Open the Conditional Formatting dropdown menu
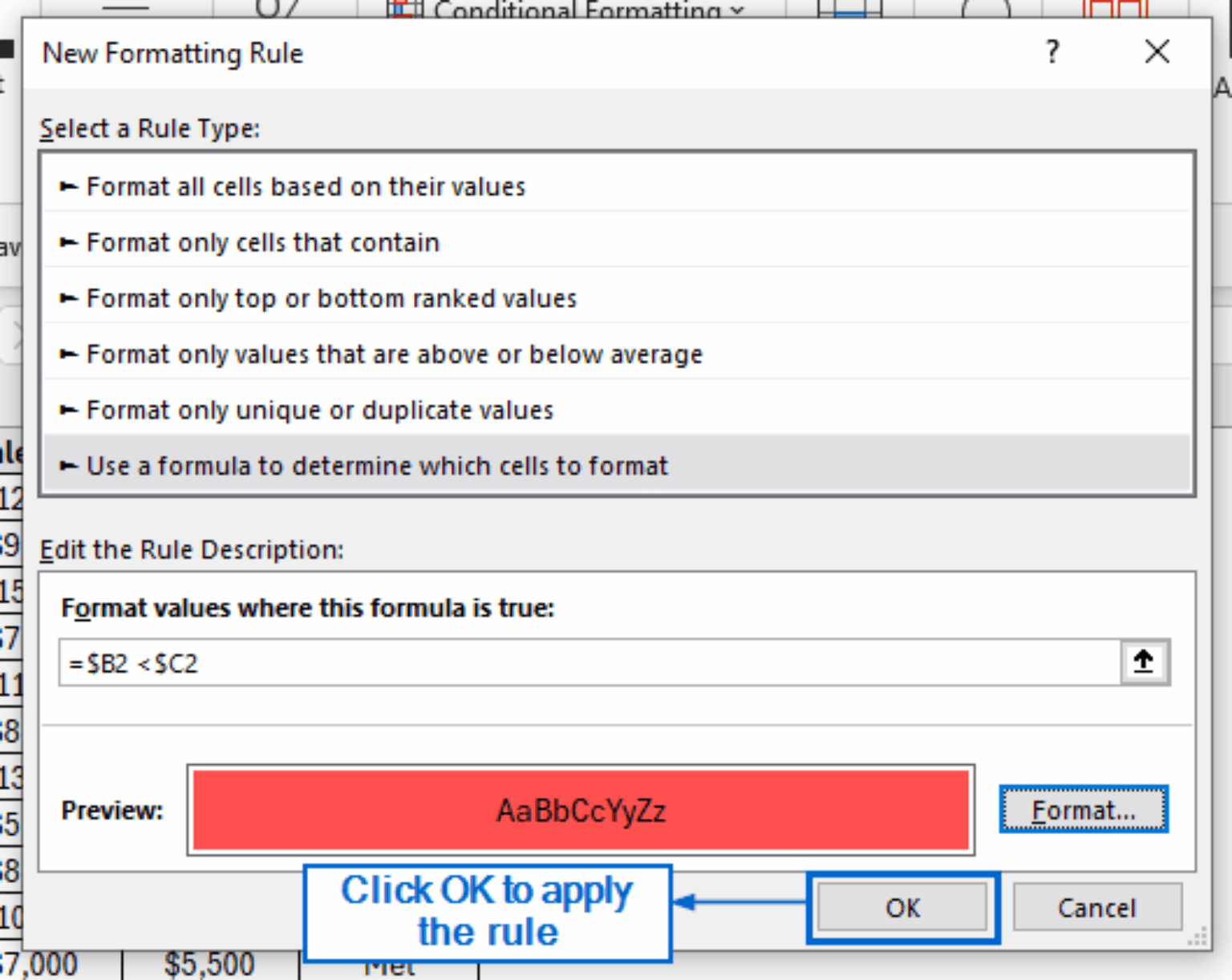The image size is (1232, 980). point(735,10)
